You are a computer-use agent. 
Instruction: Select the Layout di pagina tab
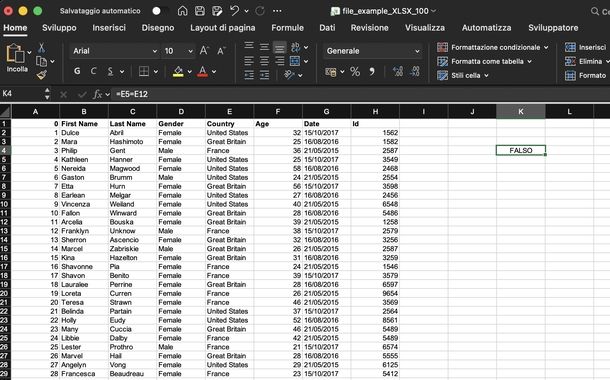[223, 28]
